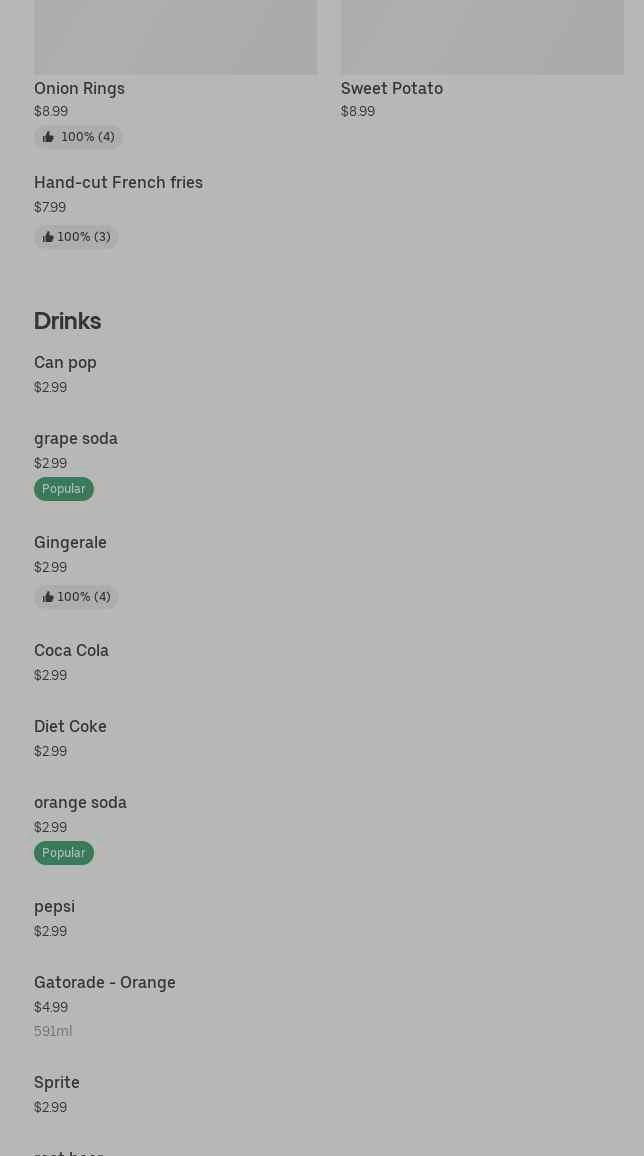Open the Onion Rings item photo
Viewport: 644px width, 1156px height.
(175, 37)
